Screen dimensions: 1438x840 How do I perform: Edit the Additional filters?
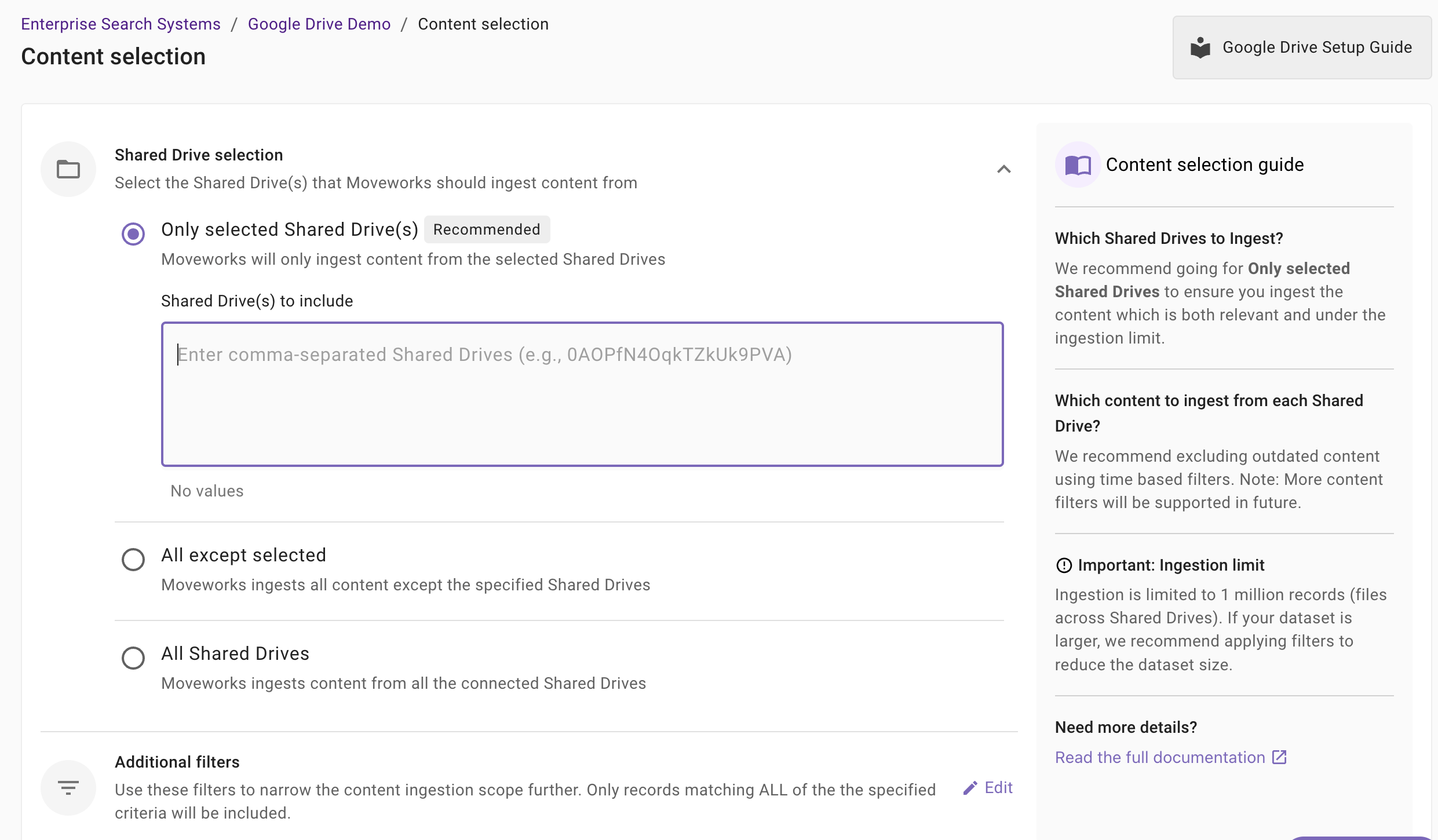(x=998, y=788)
